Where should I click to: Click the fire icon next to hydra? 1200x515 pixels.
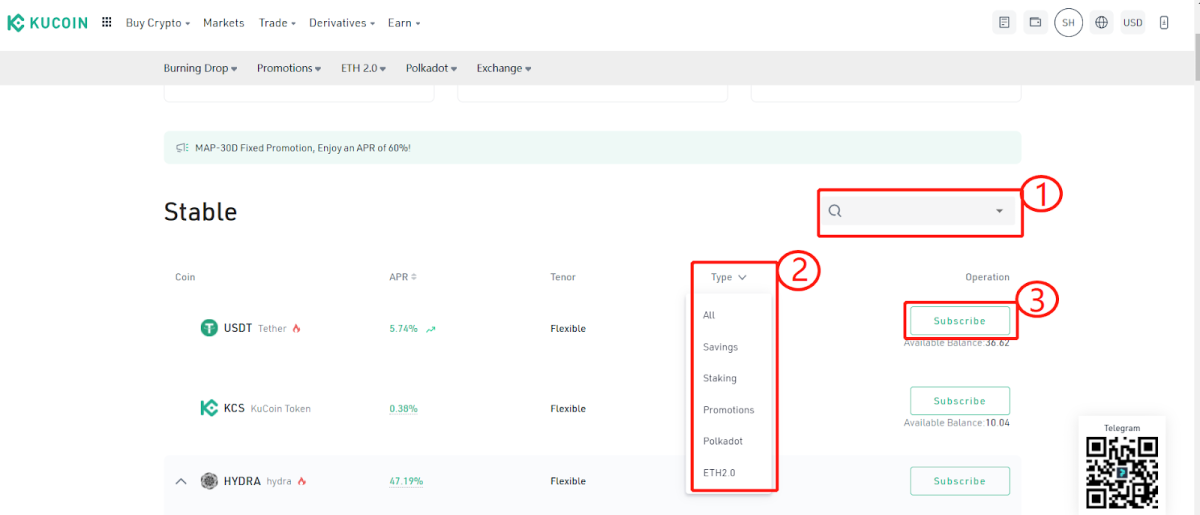coord(302,481)
